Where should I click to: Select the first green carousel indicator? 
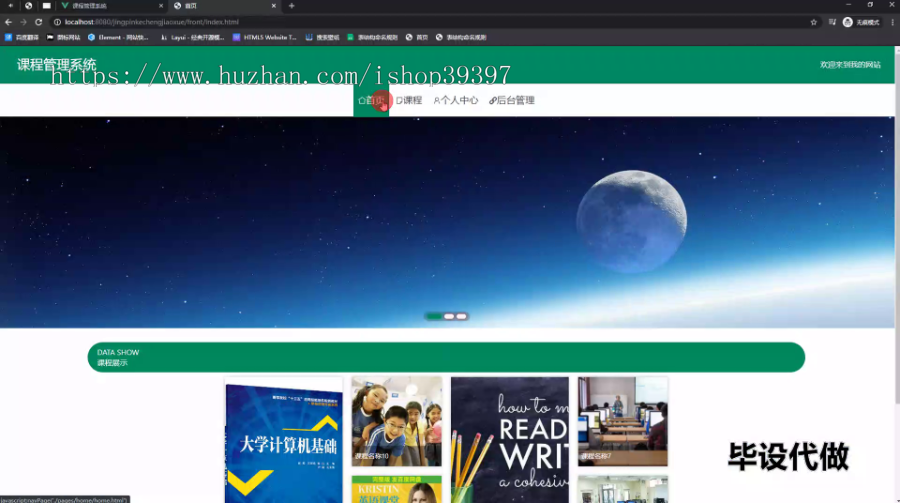click(x=434, y=316)
